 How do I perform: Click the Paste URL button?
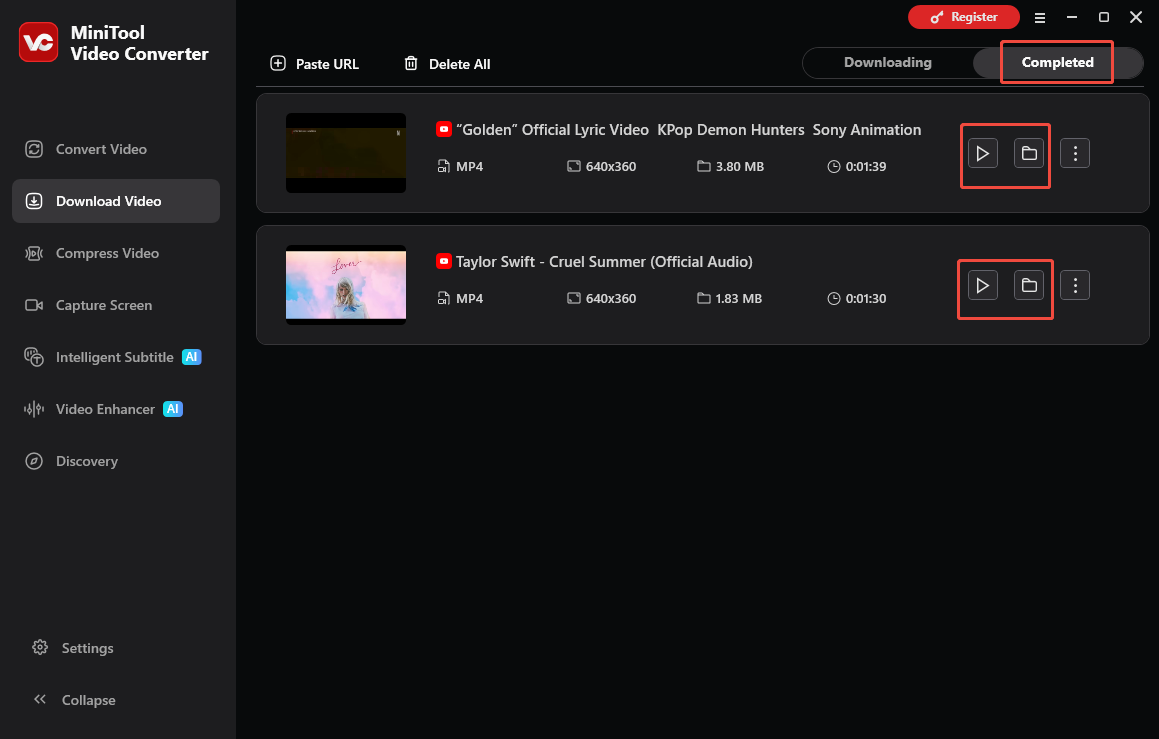314,64
